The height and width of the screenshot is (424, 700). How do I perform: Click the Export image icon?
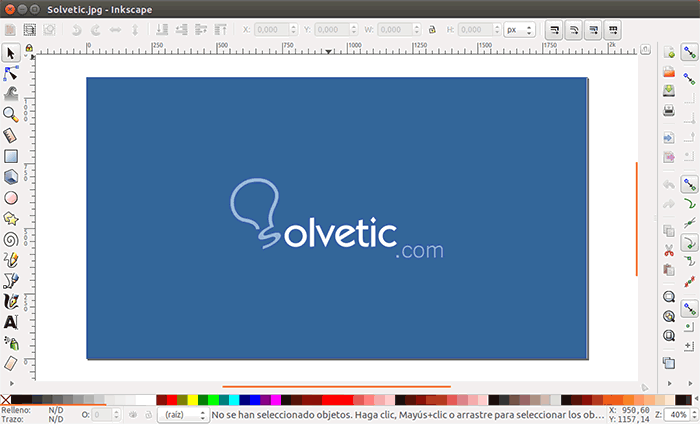coord(669,157)
